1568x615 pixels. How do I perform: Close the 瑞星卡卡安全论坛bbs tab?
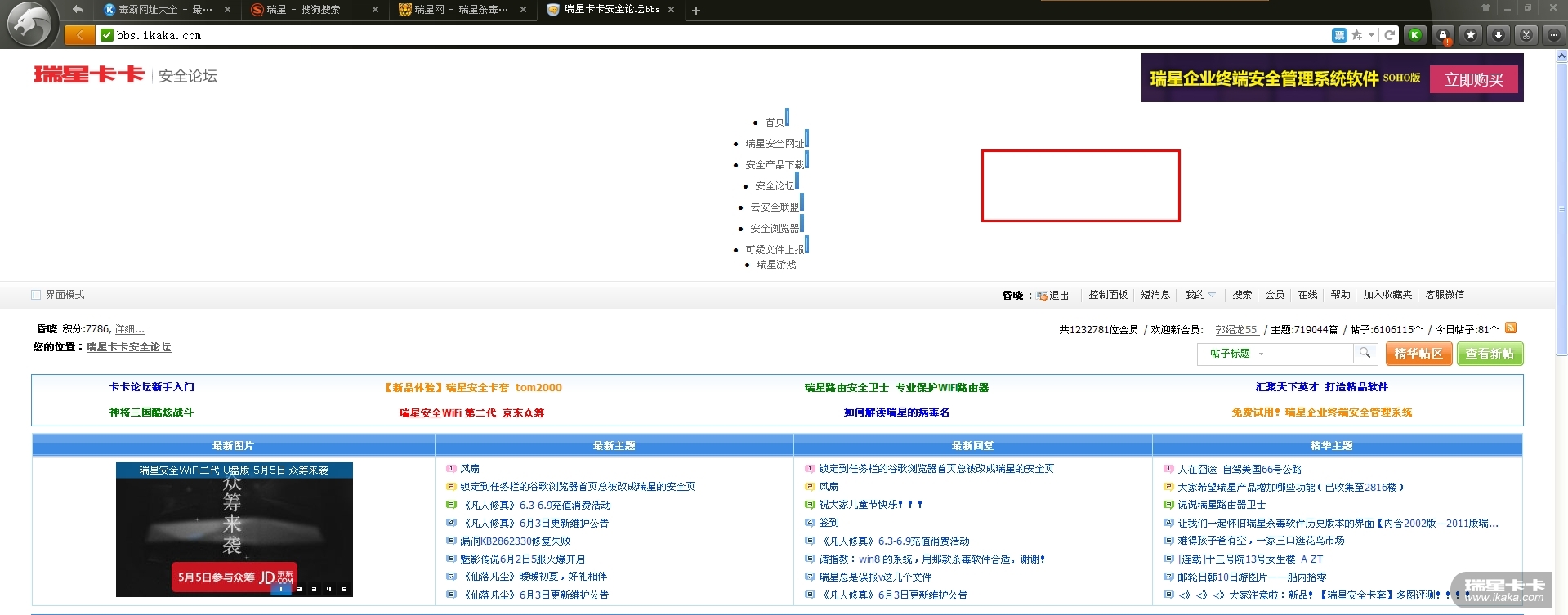671,10
